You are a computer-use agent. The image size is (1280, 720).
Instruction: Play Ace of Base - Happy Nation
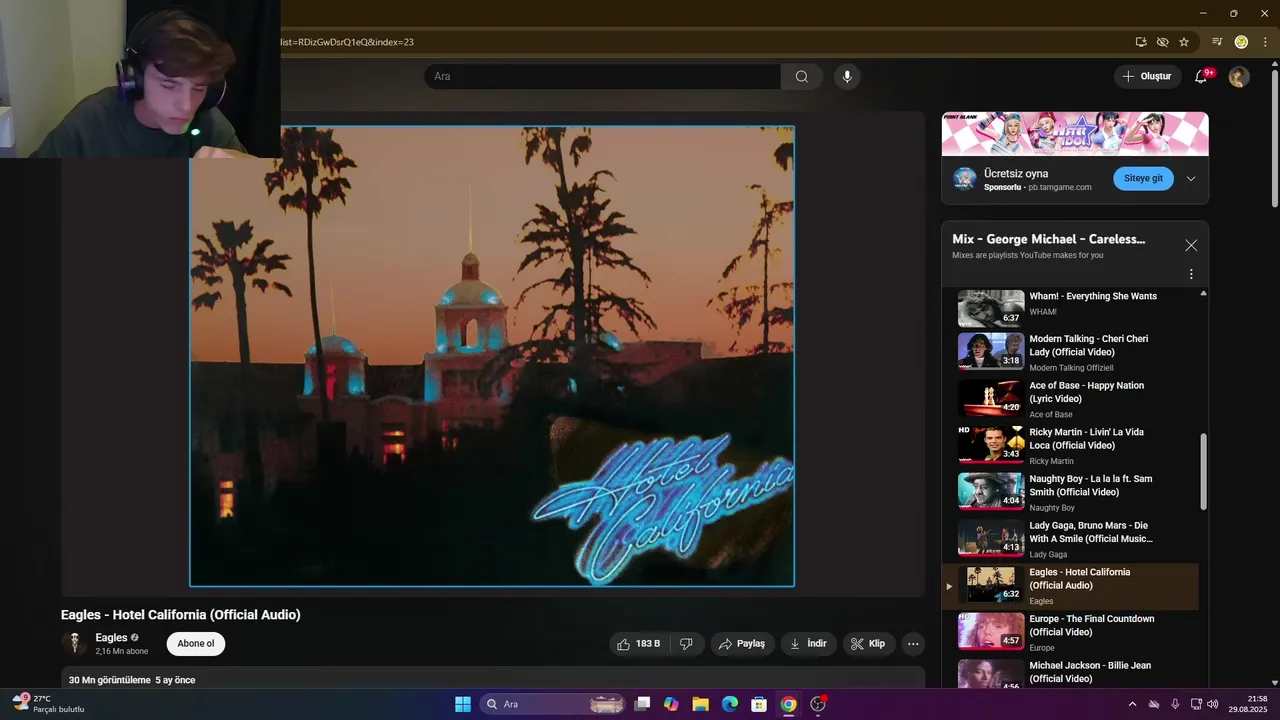tap(1070, 399)
